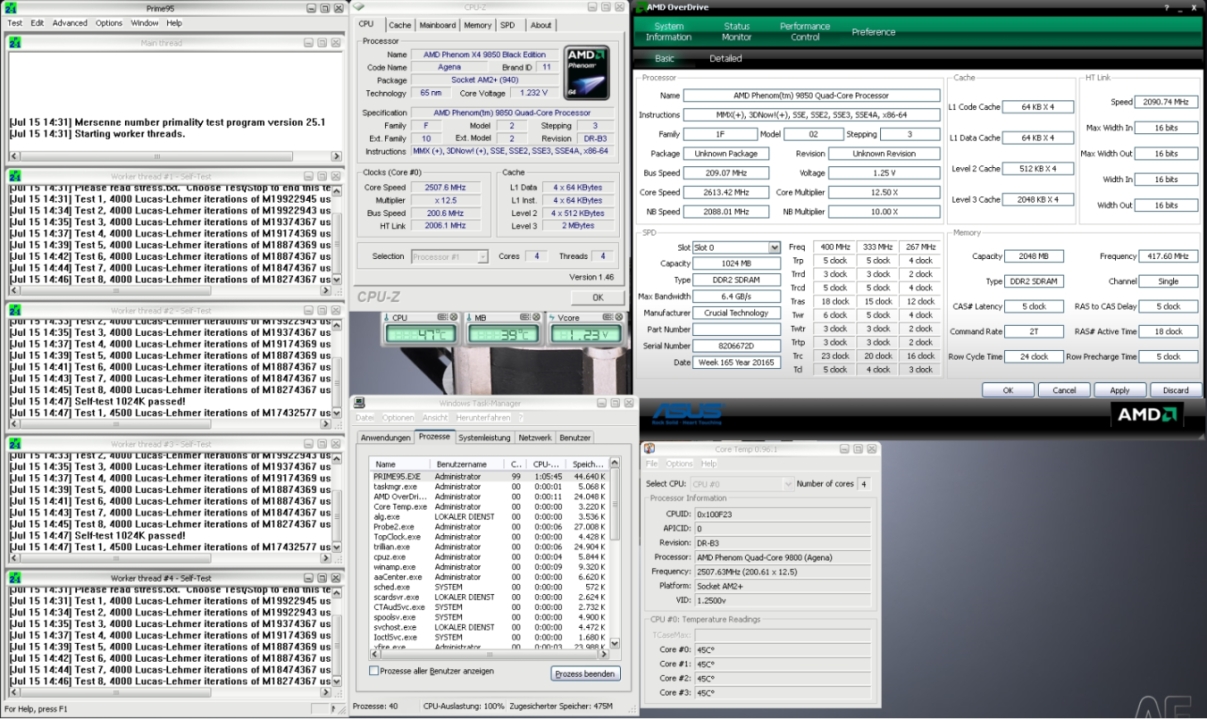This screenshot has height=719, width=1207.
Task: Click the Main thread window icon
Action: (x=16, y=43)
